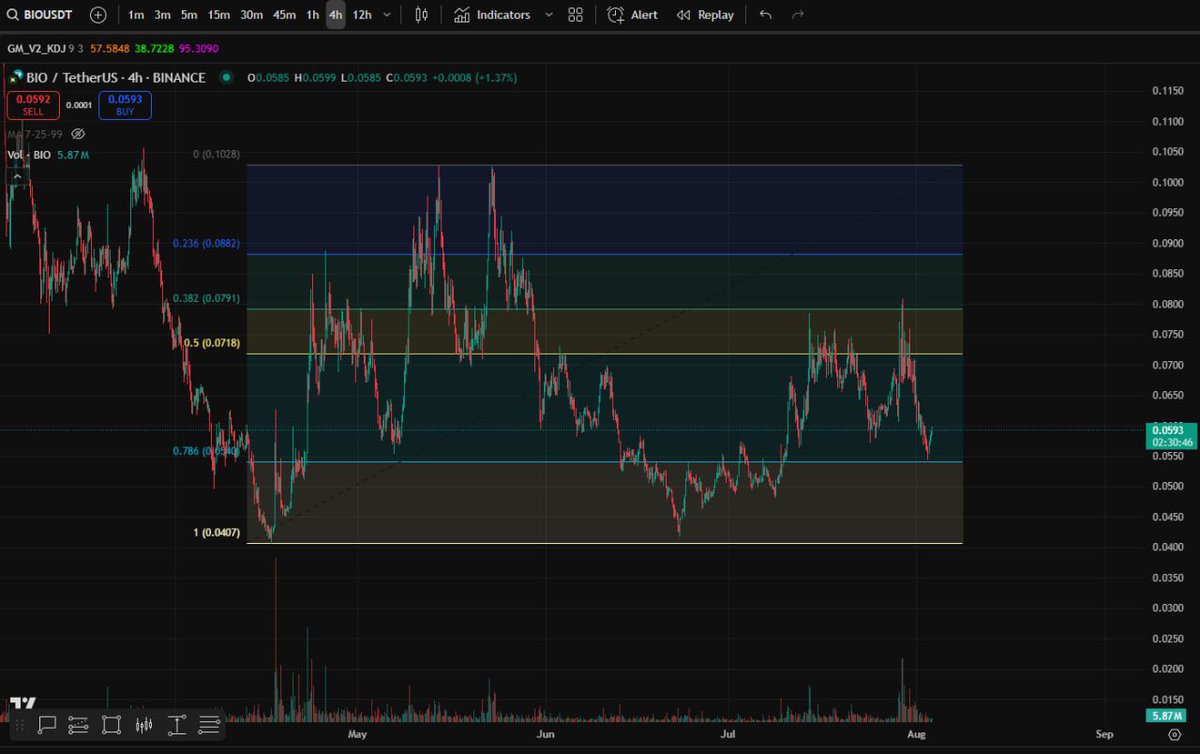Screen dimensions: 1200x754
Task: Select the GM_V2_KDJ indicator legend
Action: coord(43,48)
